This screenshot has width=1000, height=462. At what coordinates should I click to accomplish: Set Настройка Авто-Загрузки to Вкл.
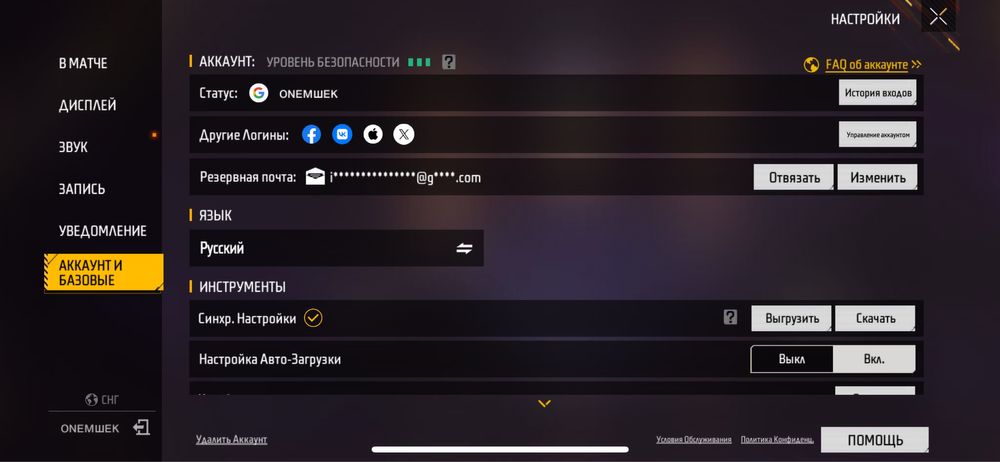[874, 359]
